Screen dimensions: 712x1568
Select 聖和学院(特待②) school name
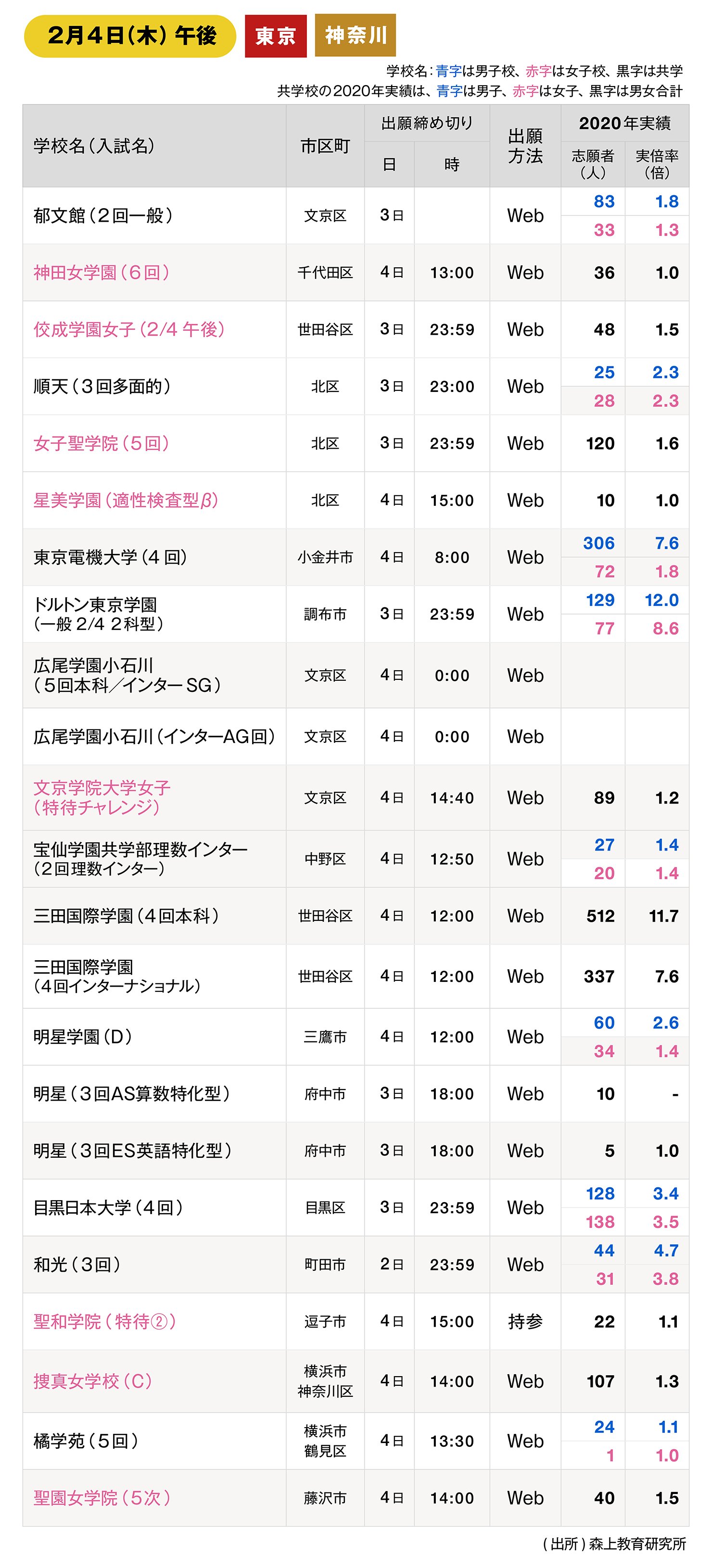pos(105,1321)
